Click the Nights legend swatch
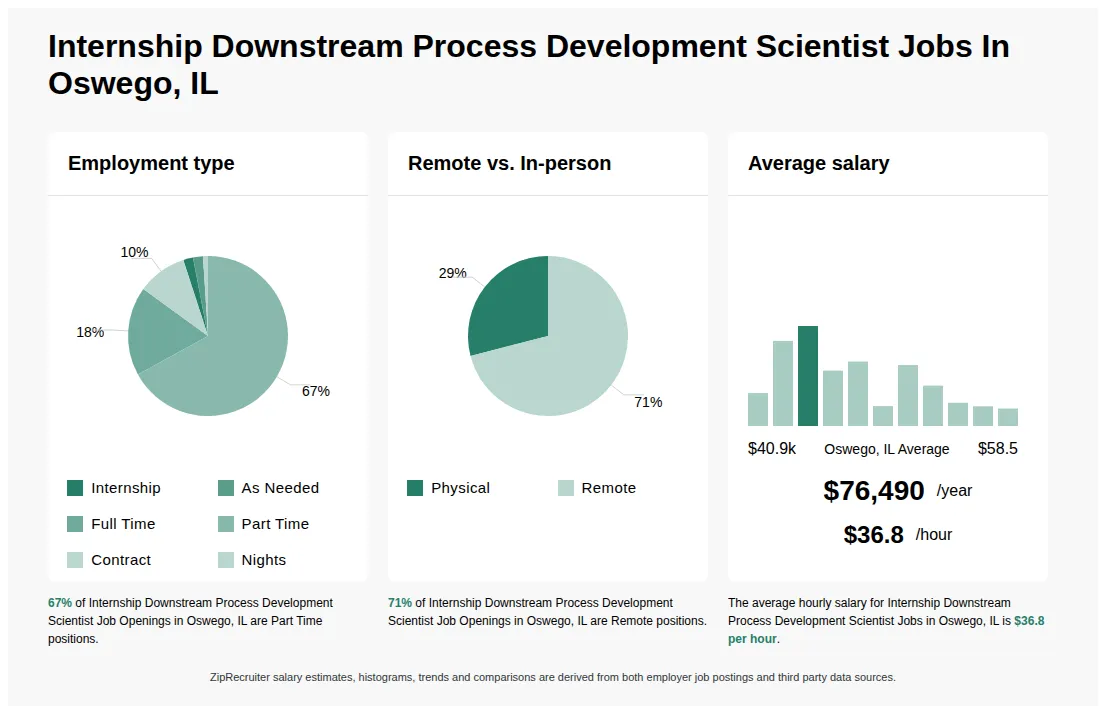 [x=226, y=560]
